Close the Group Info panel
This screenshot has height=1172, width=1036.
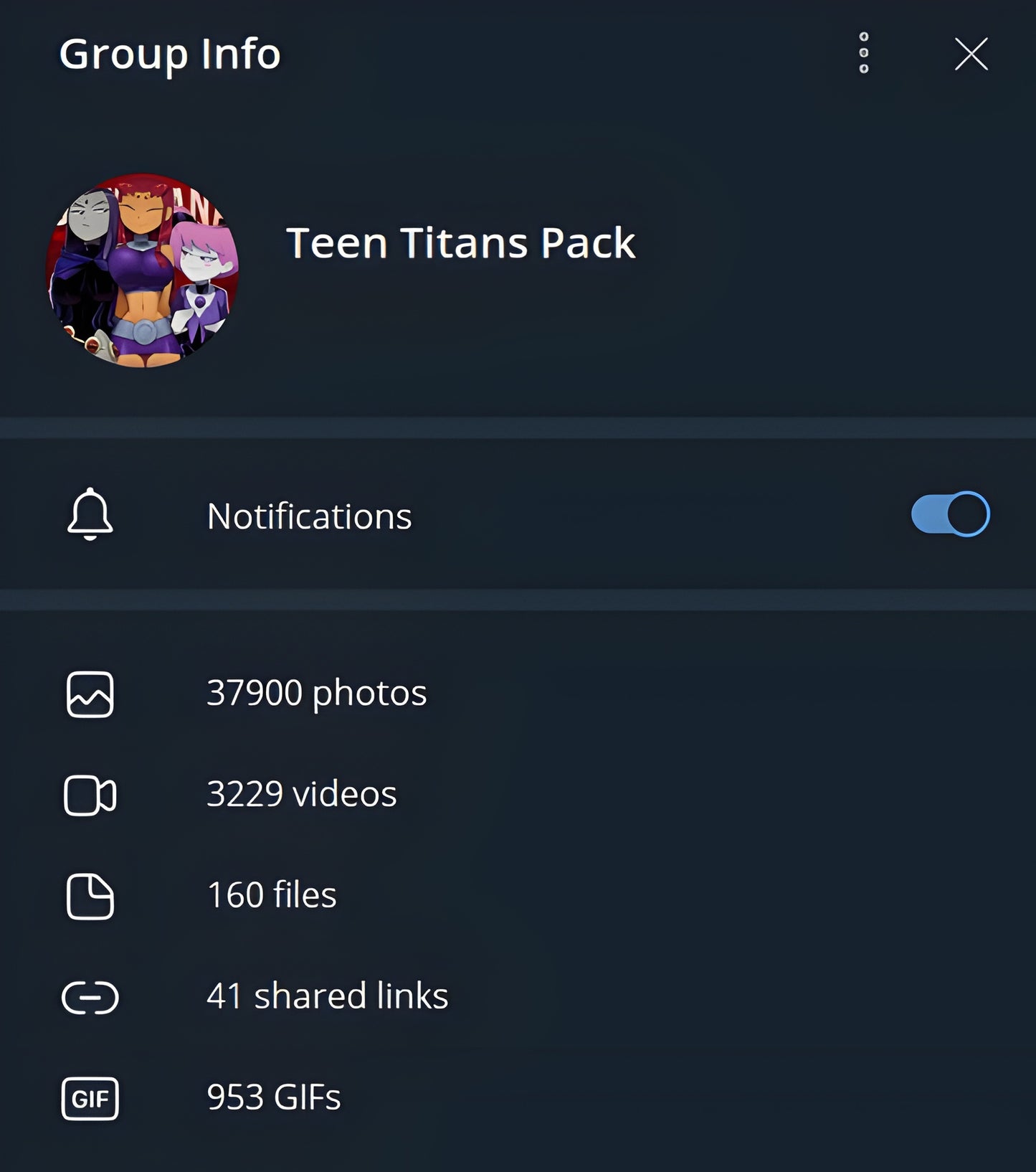(971, 55)
